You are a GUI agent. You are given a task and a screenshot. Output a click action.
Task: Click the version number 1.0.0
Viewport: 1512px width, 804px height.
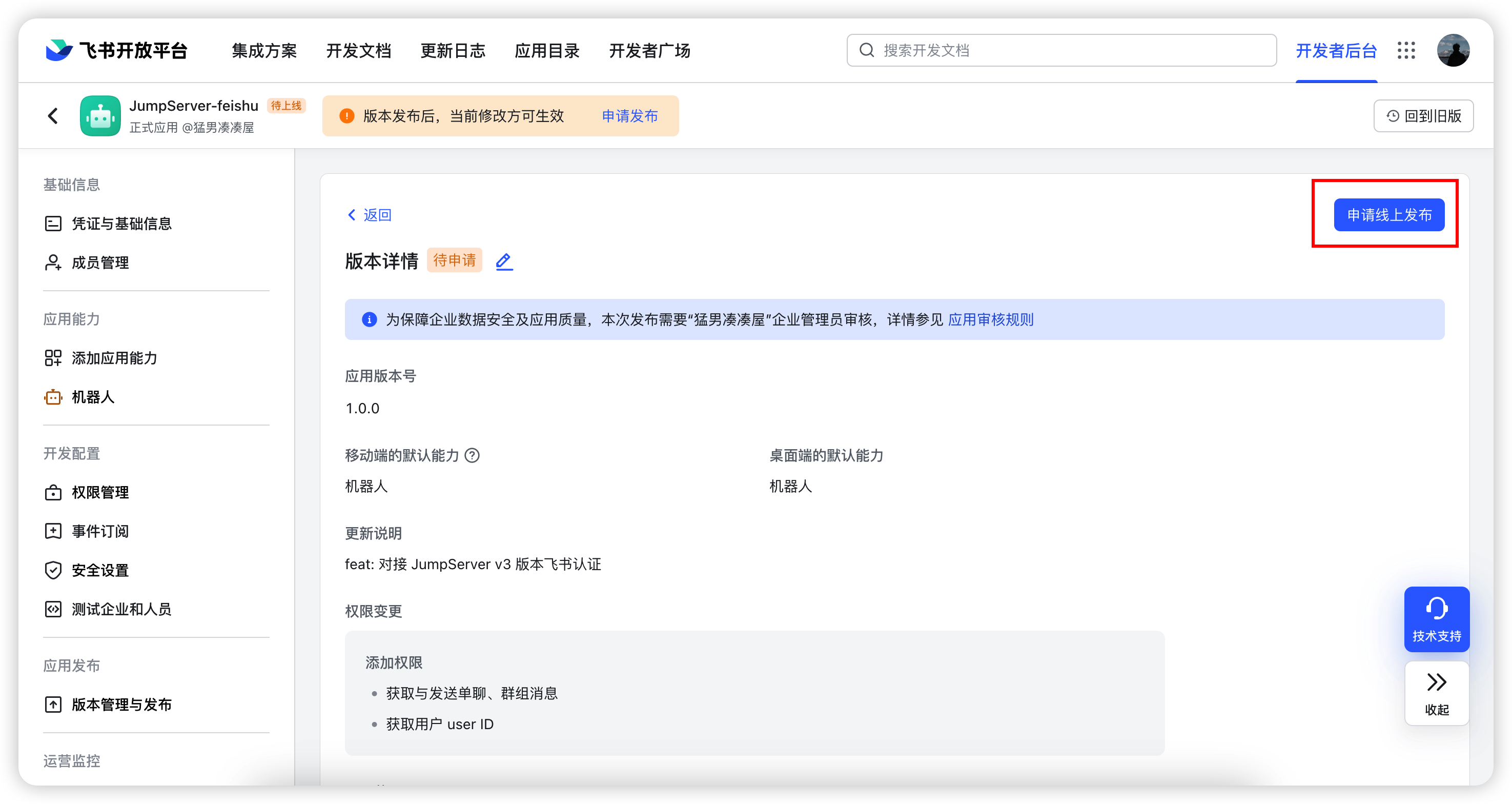pos(362,408)
